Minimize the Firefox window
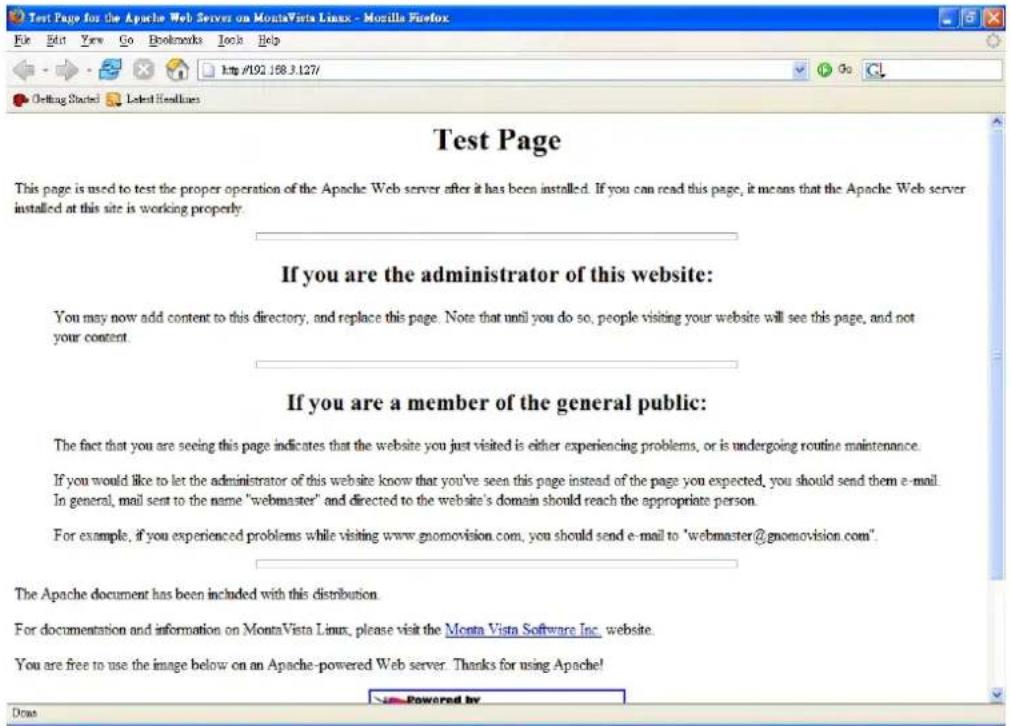Image resolution: width=1010 pixels, height=726 pixels. pyautogui.click(x=947, y=18)
